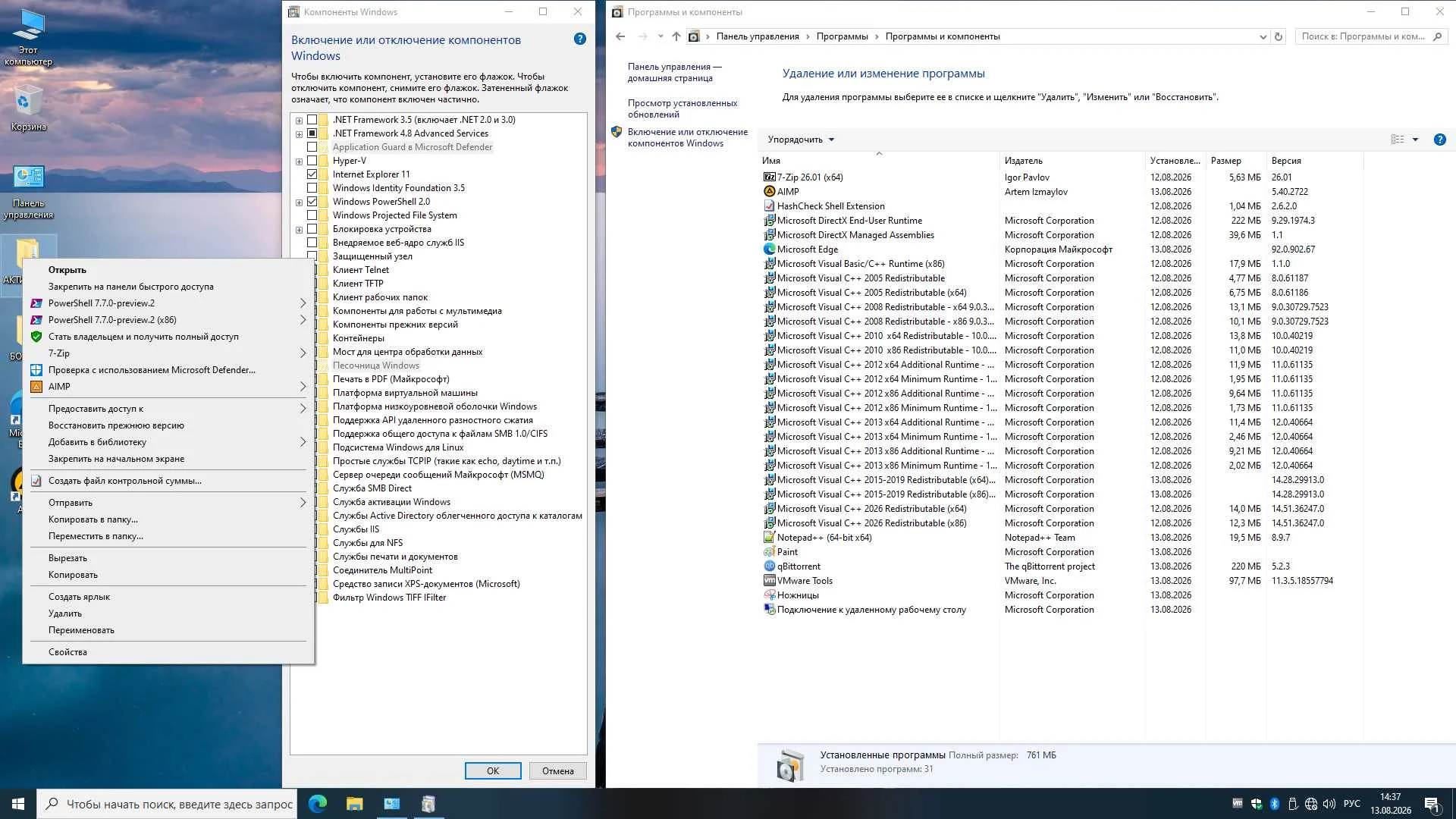
Task: Click Bluetooth icon in system tray
Action: pyautogui.click(x=1275, y=804)
